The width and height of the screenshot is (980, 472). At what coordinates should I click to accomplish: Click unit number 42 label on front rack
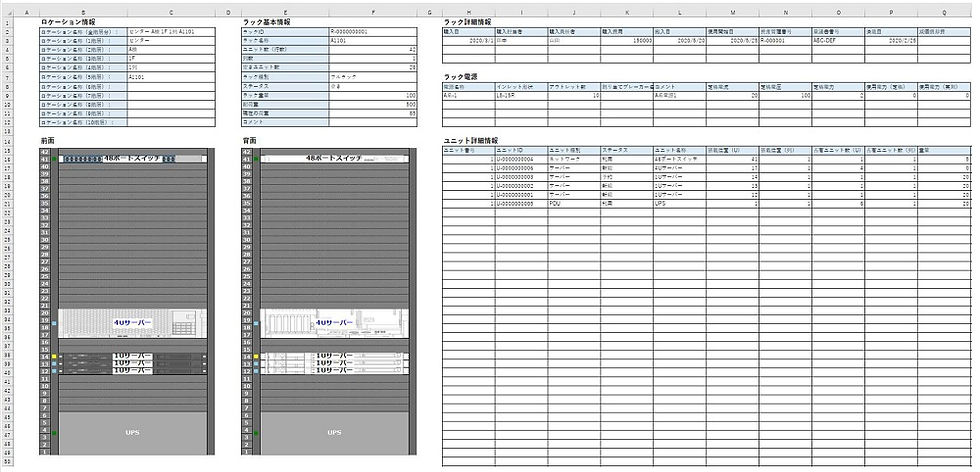pyautogui.click(x=44, y=152)
